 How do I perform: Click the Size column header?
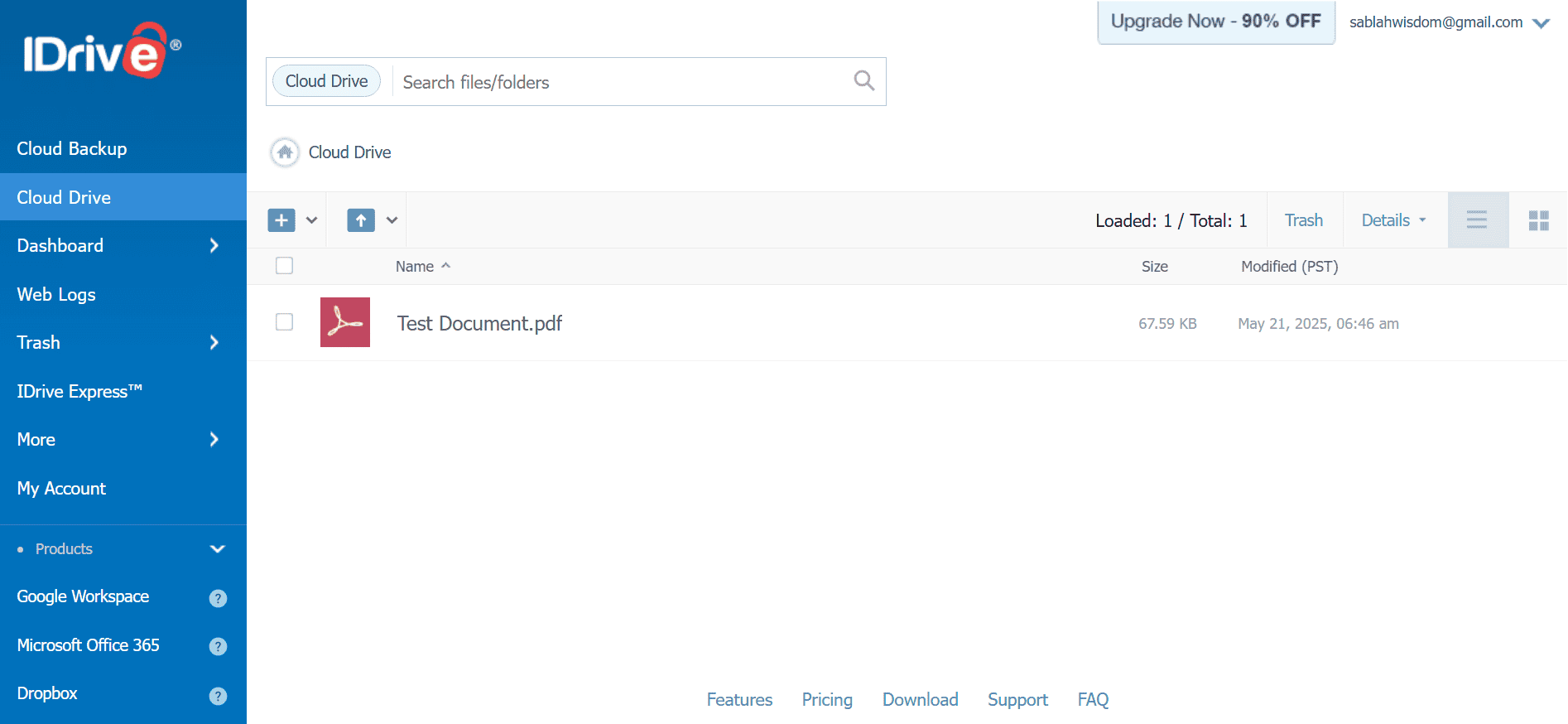click(x=1154, y=267)
